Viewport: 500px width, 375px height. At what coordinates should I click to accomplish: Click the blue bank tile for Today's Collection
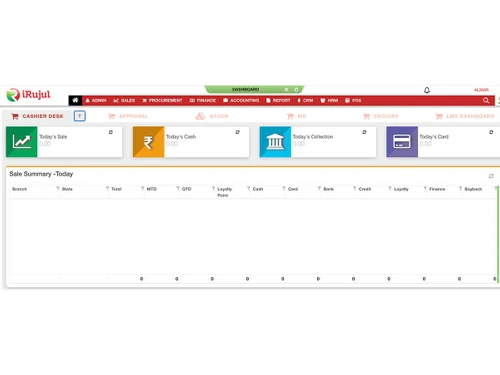pos(275,142)
